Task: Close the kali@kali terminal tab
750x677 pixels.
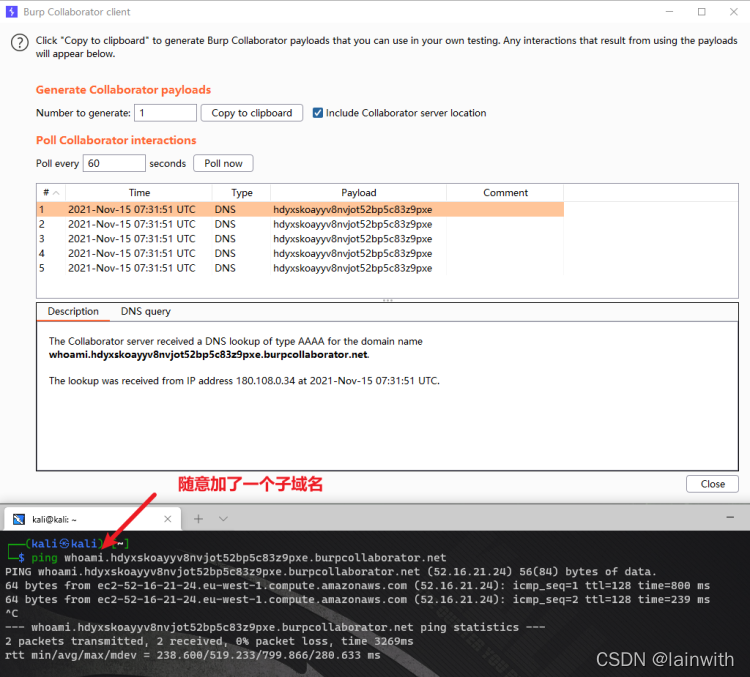Action: click(x=167, y=519)
